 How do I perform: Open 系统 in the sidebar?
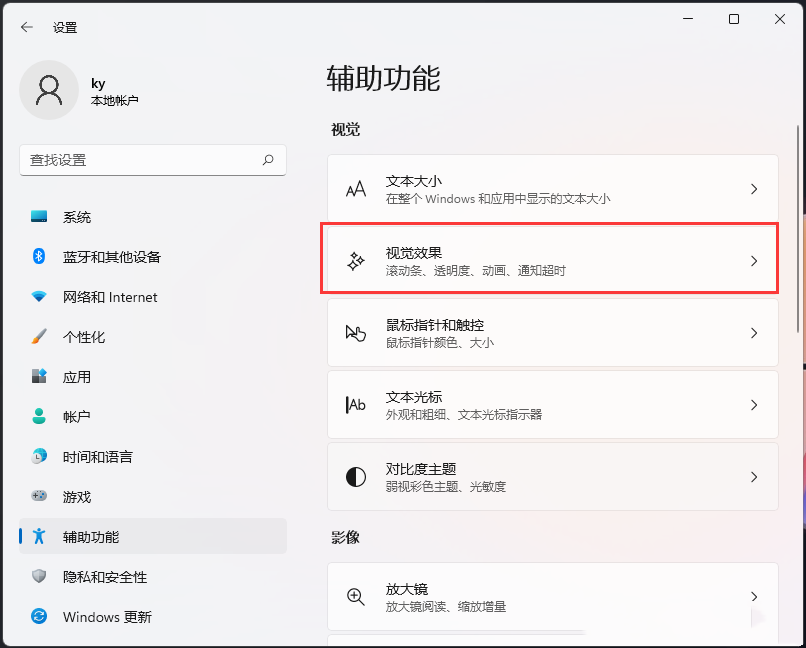[77, 217]
